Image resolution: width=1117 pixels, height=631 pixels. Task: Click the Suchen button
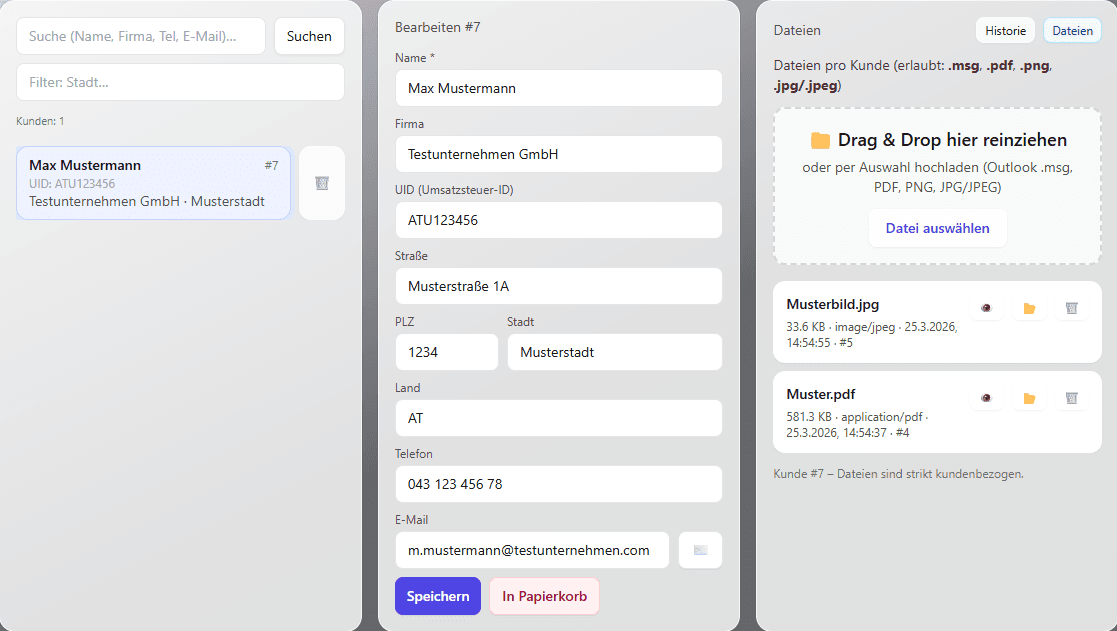click(309, 36)
